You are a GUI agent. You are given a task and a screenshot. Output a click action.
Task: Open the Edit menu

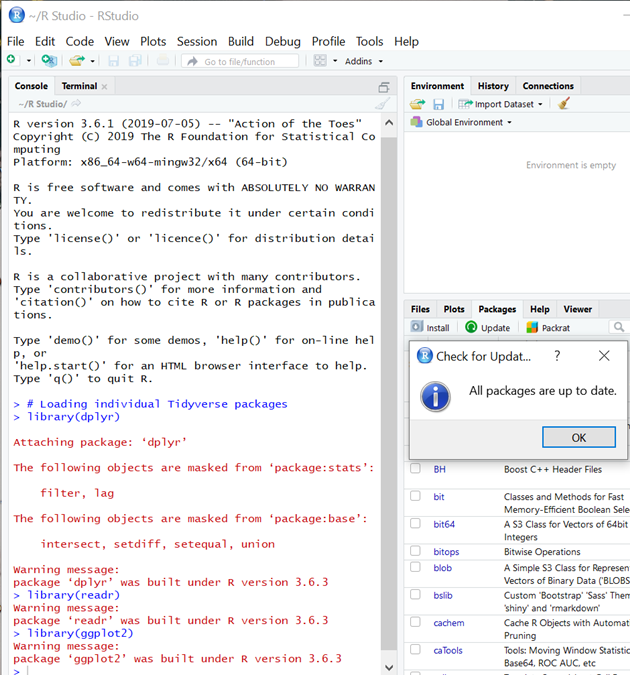45,41
